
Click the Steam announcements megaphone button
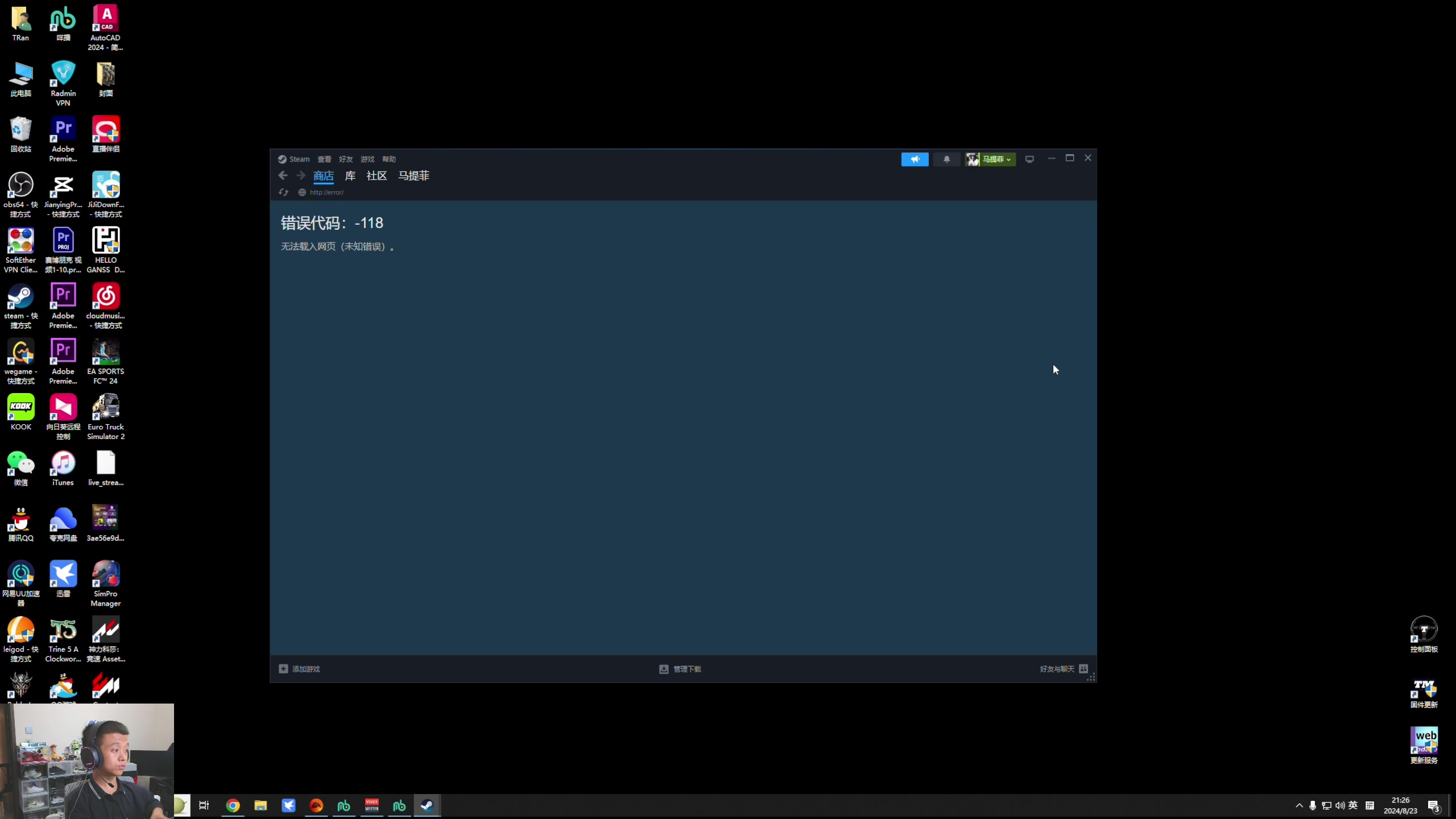click(915, 159)
